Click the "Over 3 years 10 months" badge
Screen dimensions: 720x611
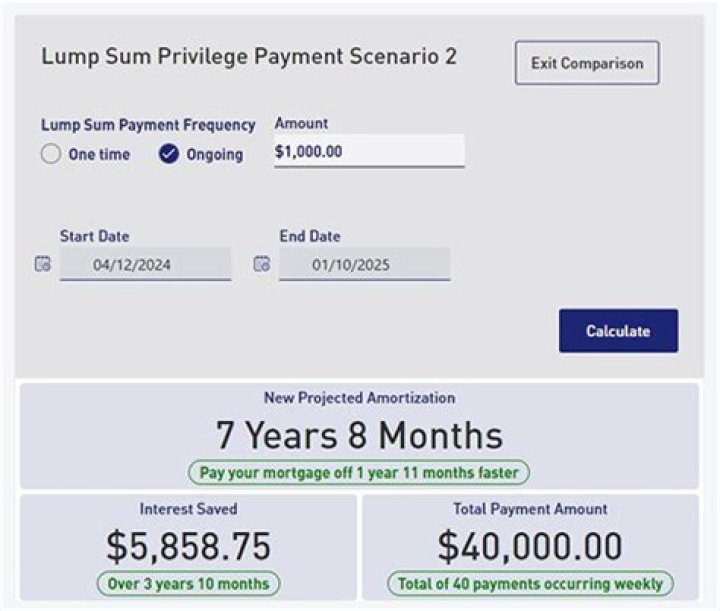pyautogui.click(x=188, y=583)
